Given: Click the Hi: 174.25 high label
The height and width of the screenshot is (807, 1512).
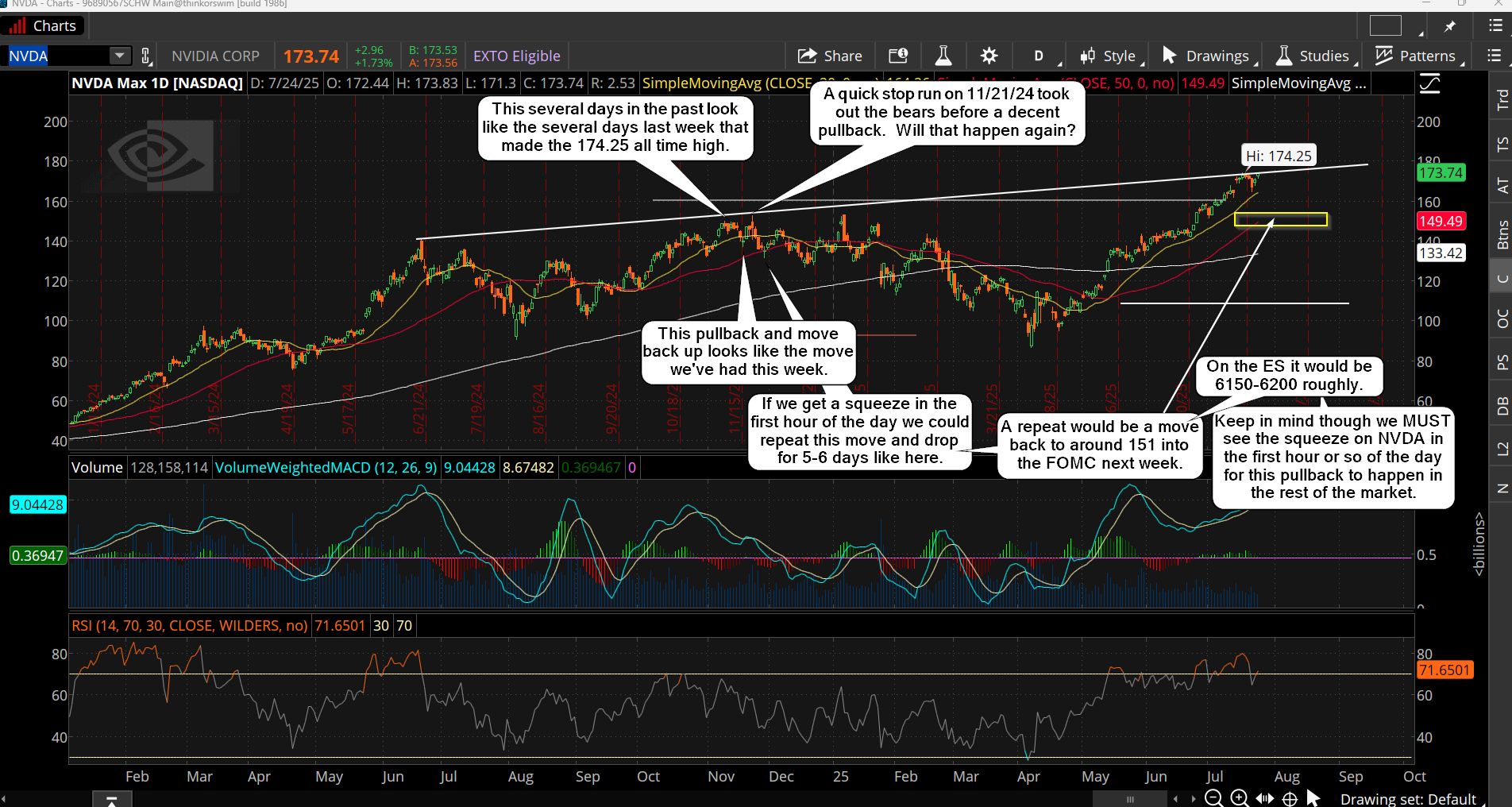Looking at the screenshot, I should pyautogui.click(x=1279, y=156).
